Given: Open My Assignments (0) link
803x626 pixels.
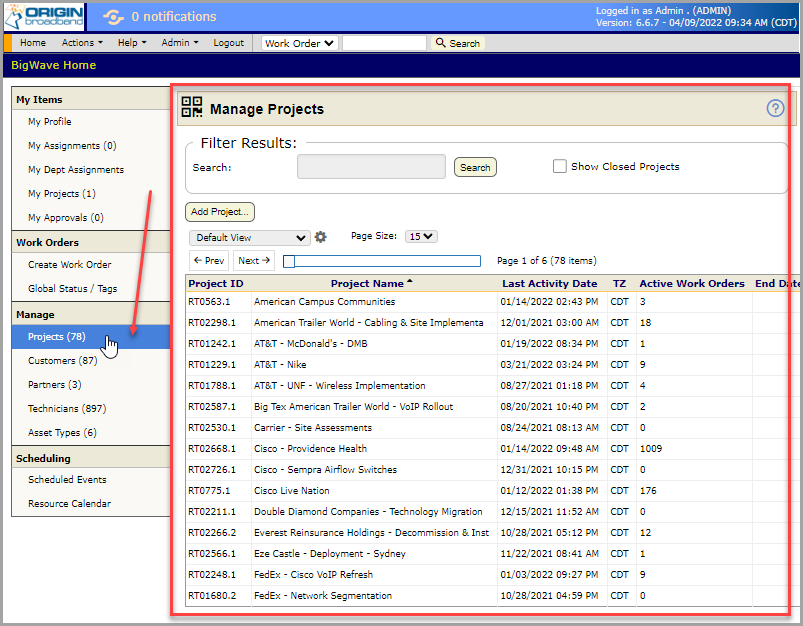Looking at the screenshot, I should (x=72, y=145).
